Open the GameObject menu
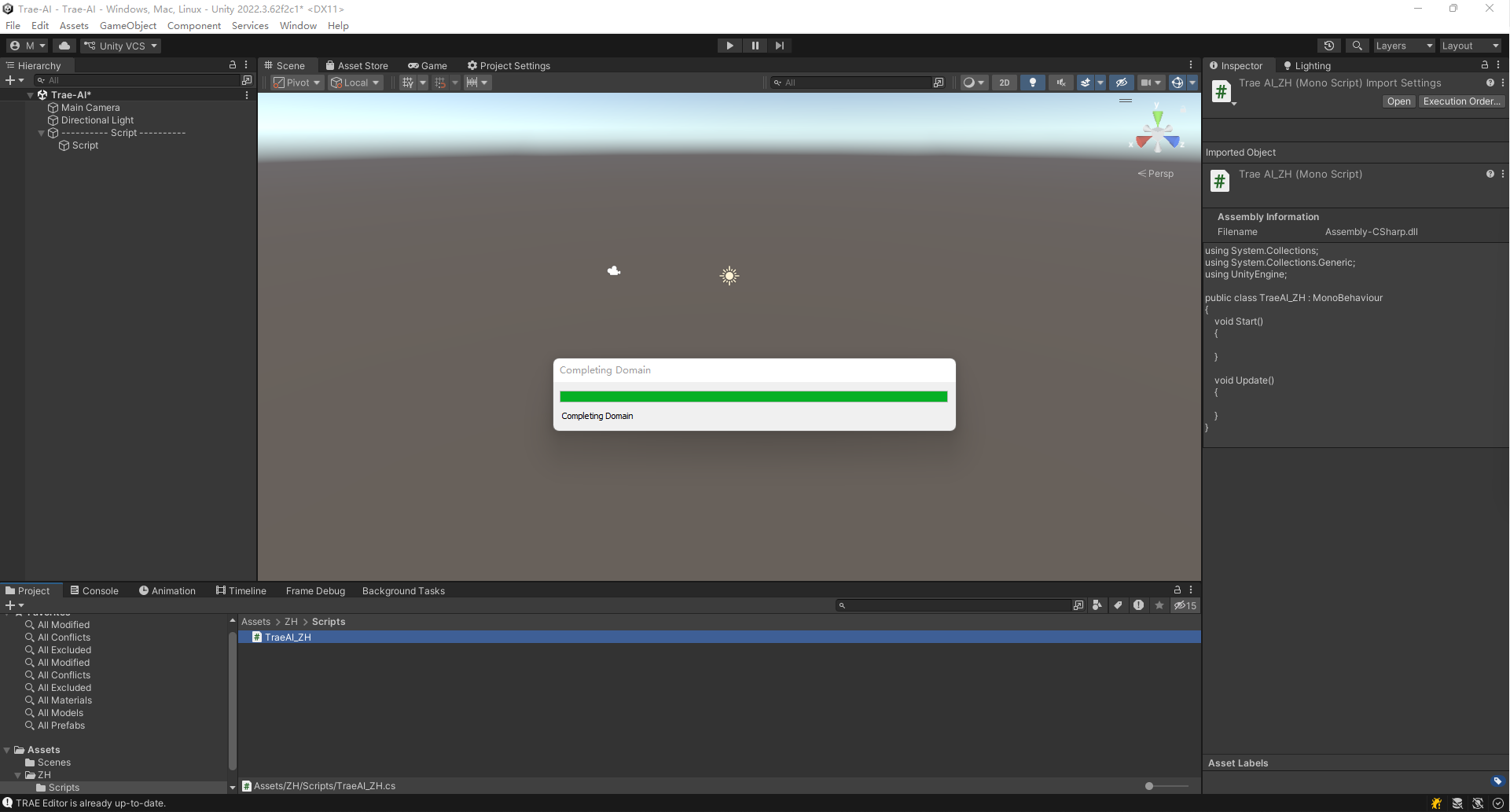The height and width of the screenshot is (812, 1510). click(128, 26)
